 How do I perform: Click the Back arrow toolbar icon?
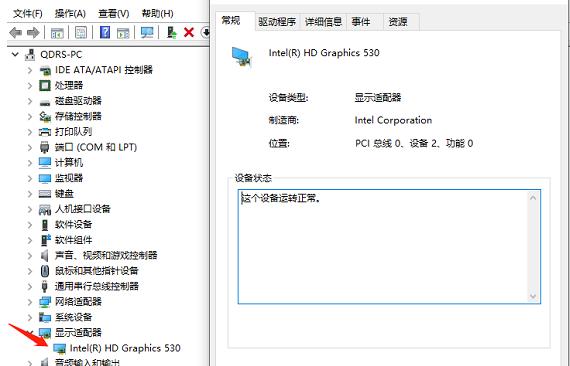pyautogui.click(x=15, y=33)
